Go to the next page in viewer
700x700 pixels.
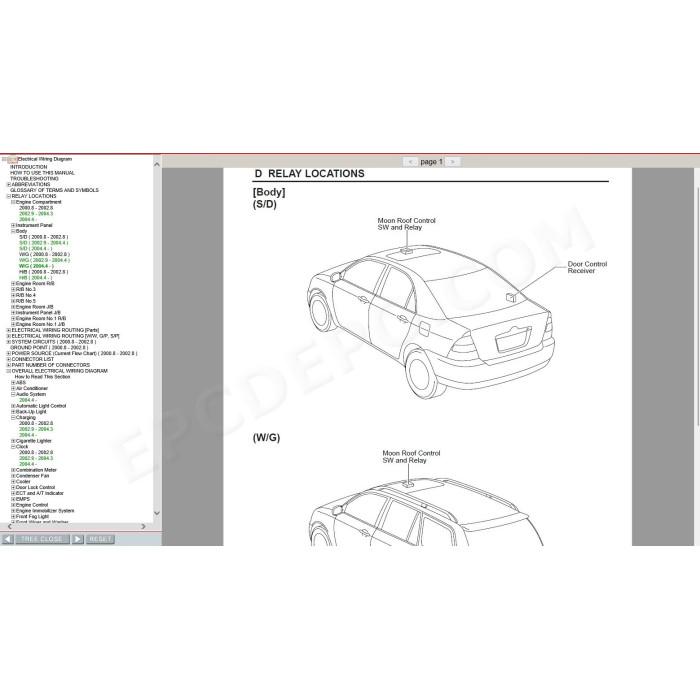[452, 162]
